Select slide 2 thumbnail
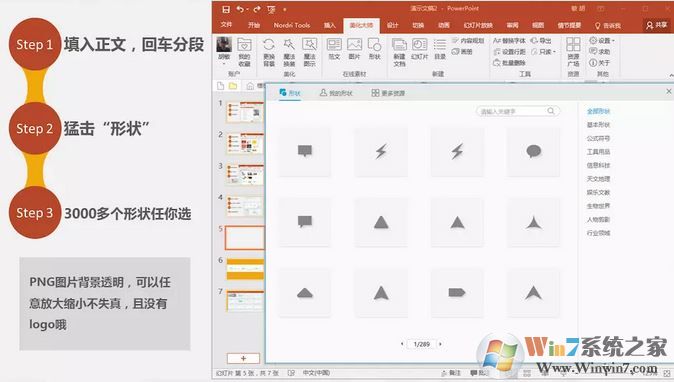The height and width of the screenshot is (382, 674). pos(245,144)
